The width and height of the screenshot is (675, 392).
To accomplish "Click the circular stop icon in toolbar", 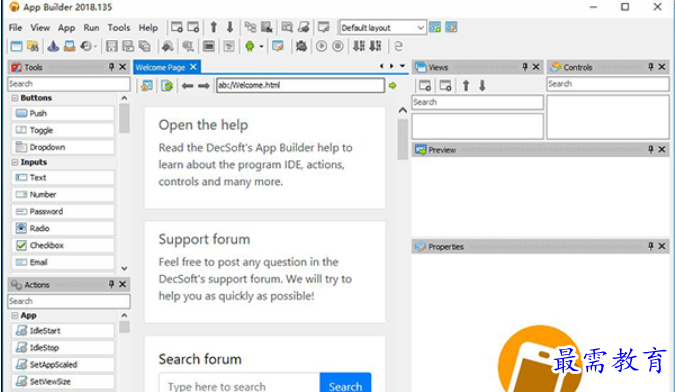I will 338,46.
